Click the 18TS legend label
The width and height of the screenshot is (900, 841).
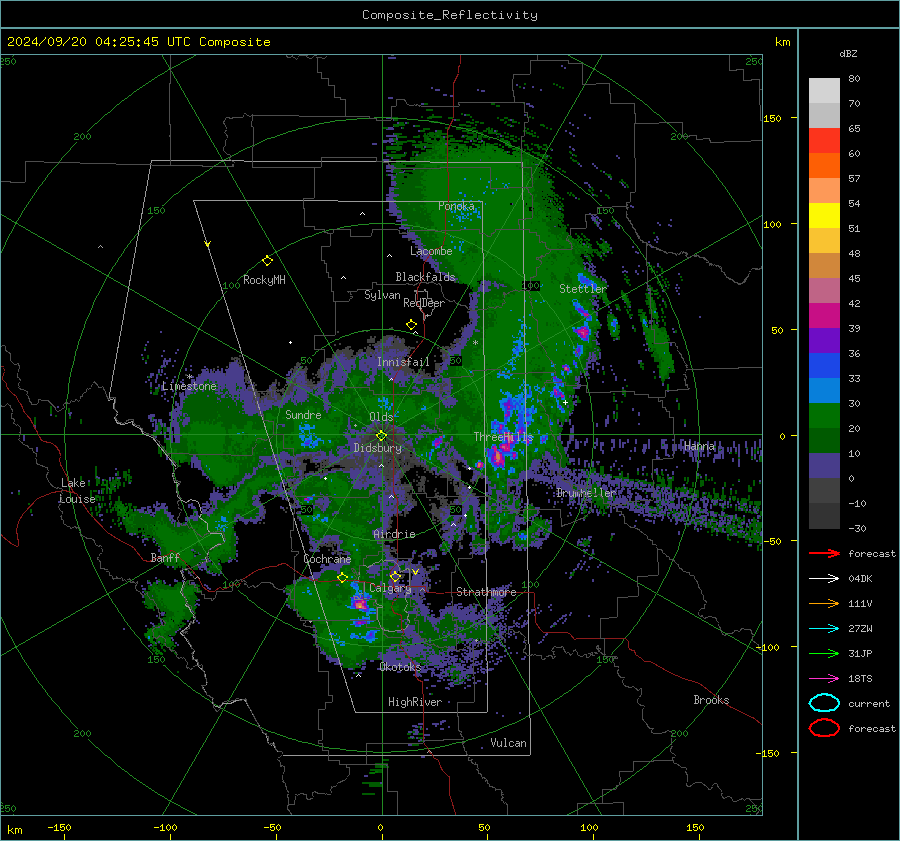[x=860, y=679]
